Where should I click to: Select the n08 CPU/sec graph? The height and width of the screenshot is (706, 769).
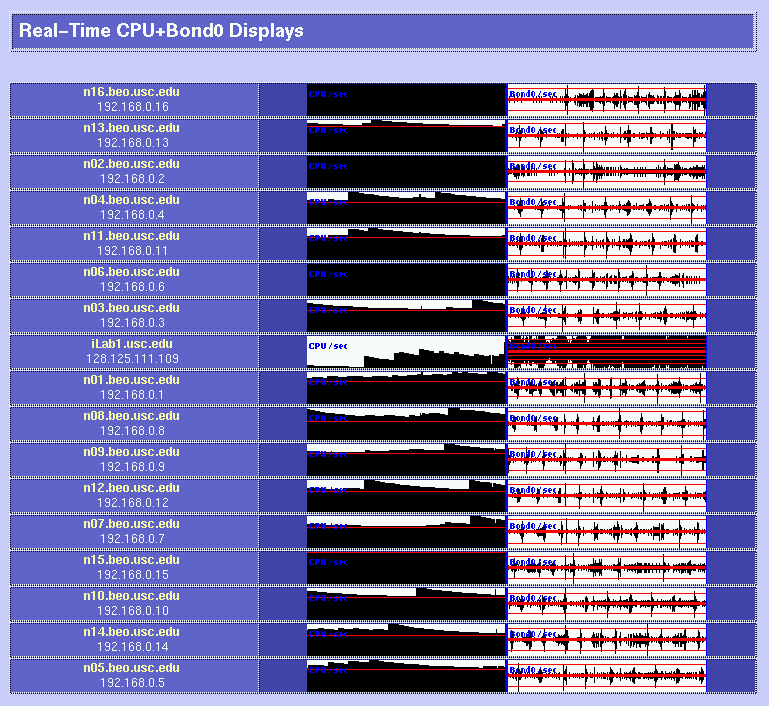[406, 424]
